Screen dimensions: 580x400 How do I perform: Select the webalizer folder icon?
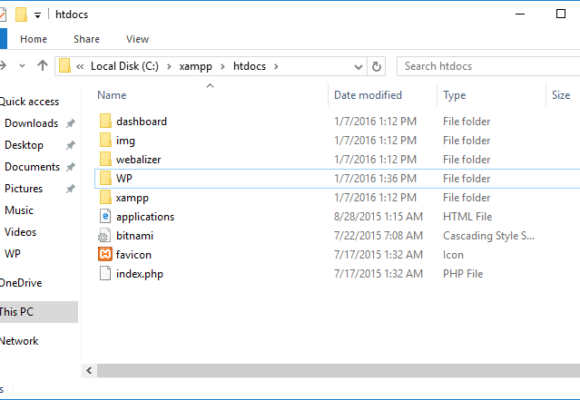(105, 159)
